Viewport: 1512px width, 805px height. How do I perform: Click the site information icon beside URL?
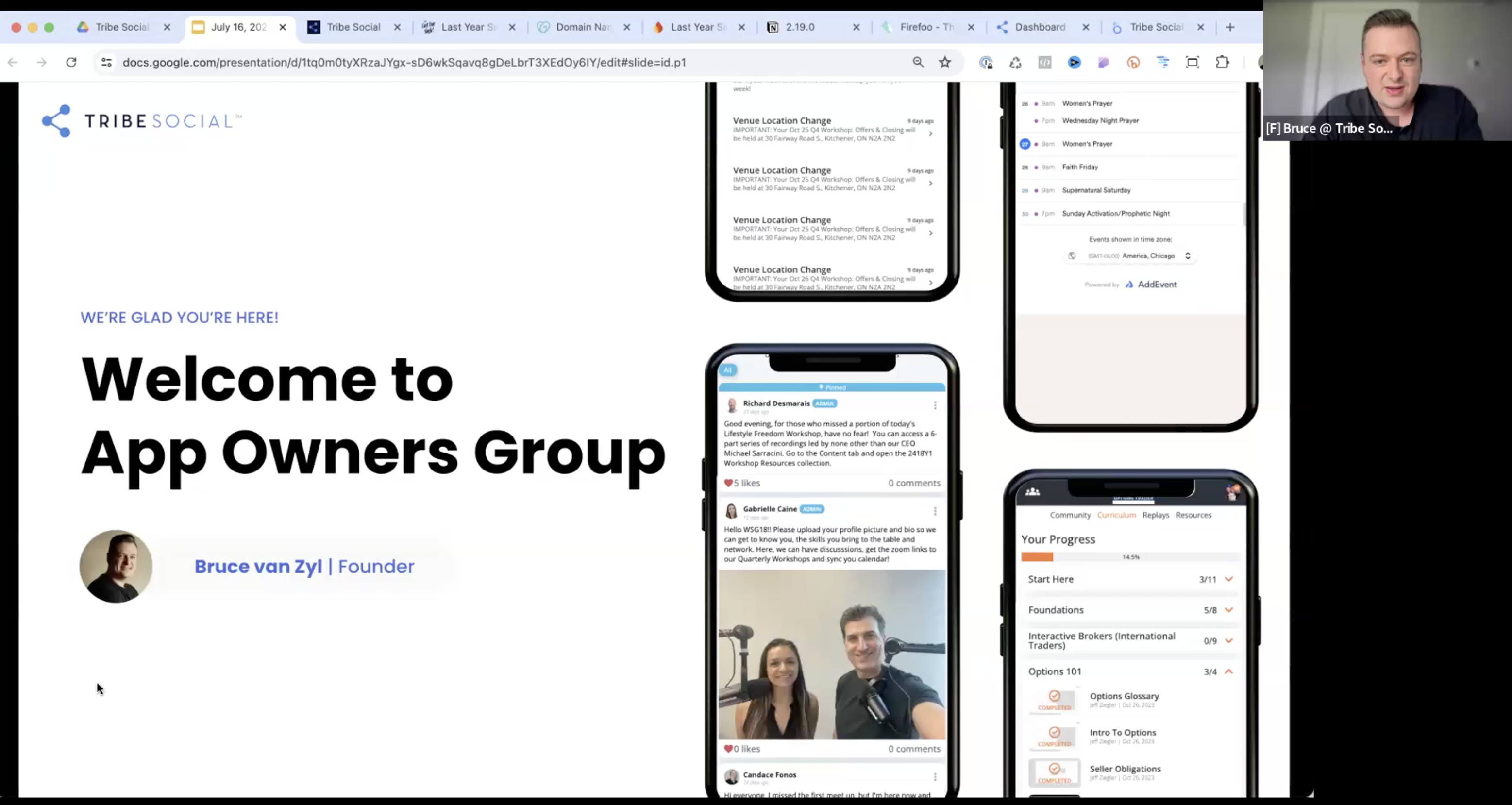click(x=106, y=62)
